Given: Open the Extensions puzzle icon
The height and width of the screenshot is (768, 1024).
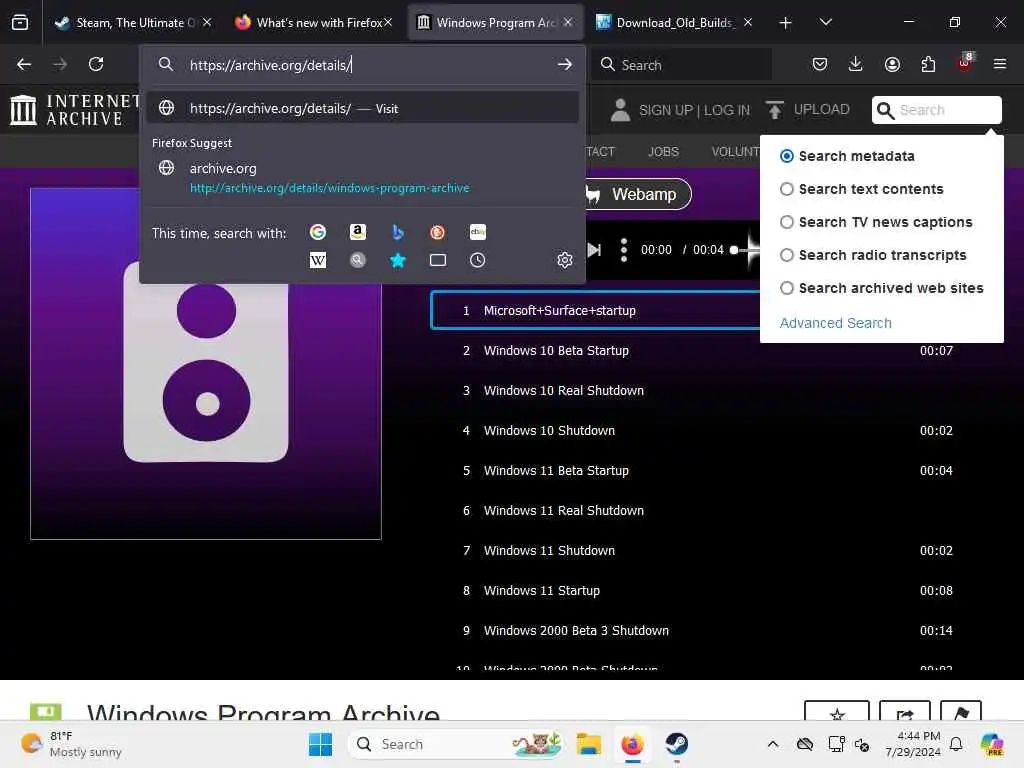Looking at the screenshot, I should pyautogui.click(x=928, y=64).
